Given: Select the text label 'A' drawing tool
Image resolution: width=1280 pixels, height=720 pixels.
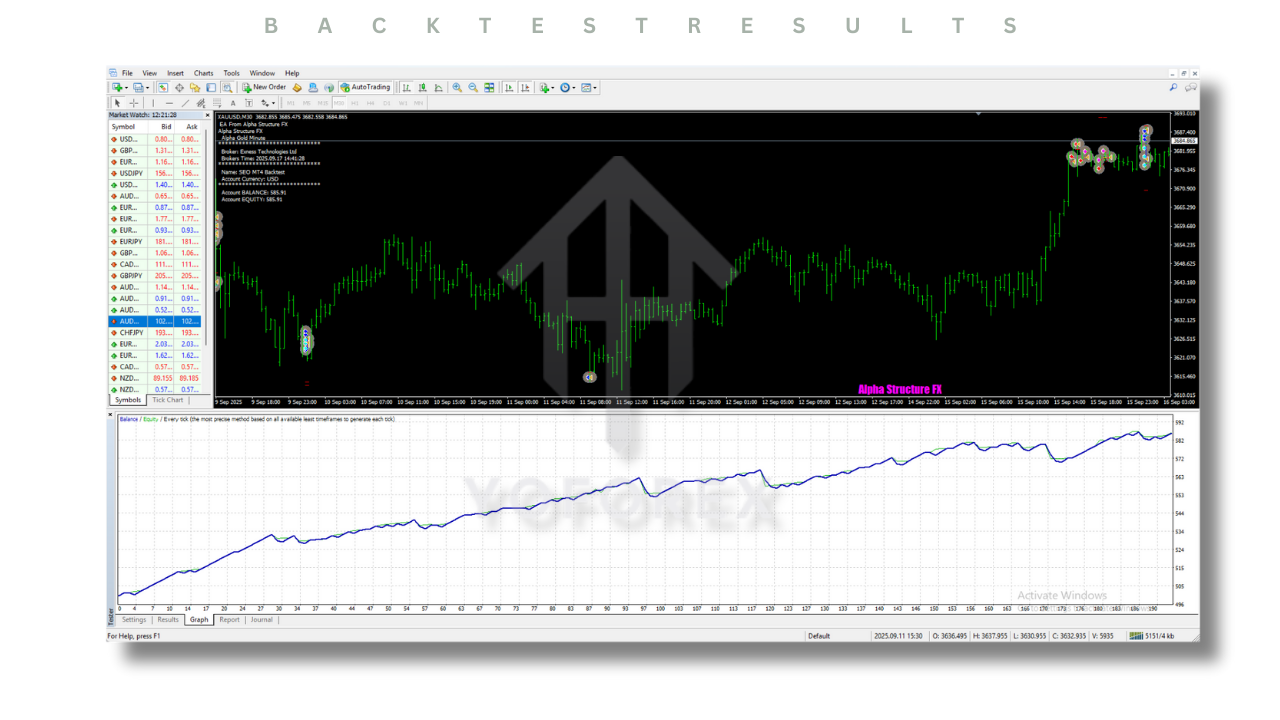Looking at the screenshot, I should (x=233, y=103).
